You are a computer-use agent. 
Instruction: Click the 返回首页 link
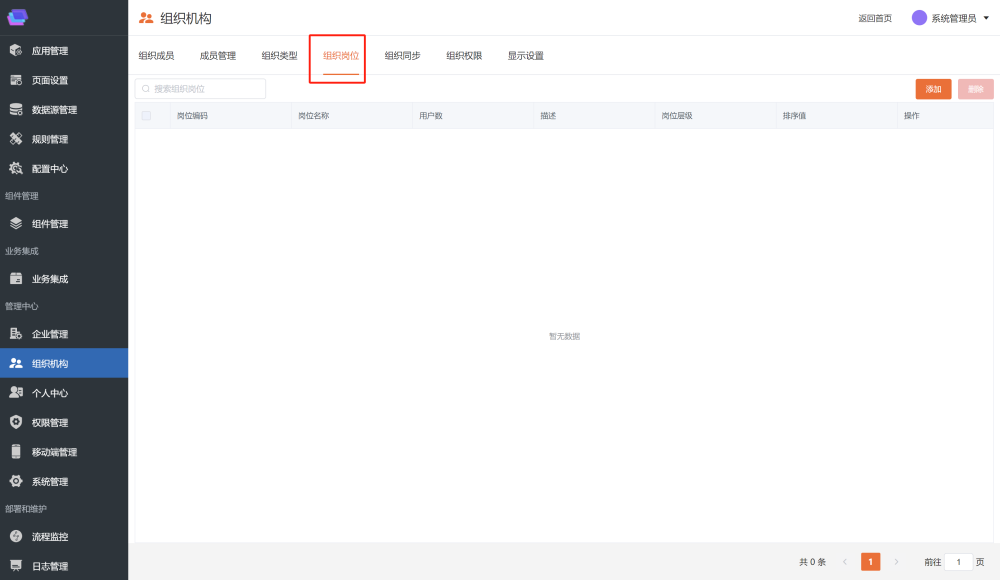click(x=874, y=18)
